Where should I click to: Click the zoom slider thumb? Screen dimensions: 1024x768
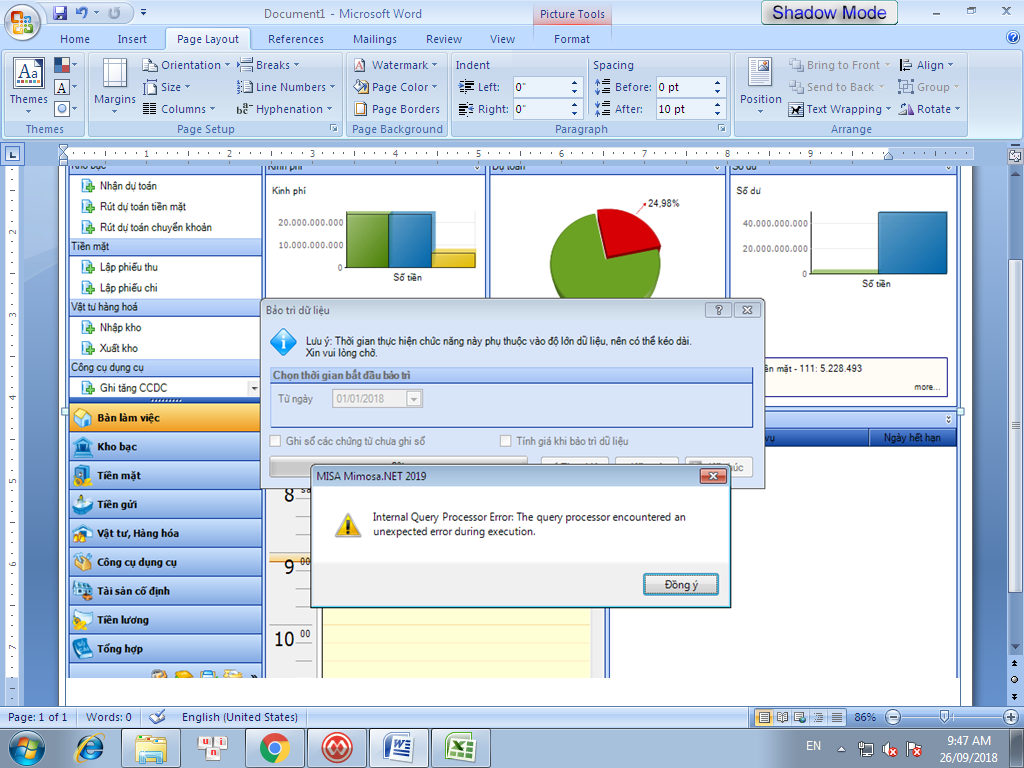[x=944, y=717]
